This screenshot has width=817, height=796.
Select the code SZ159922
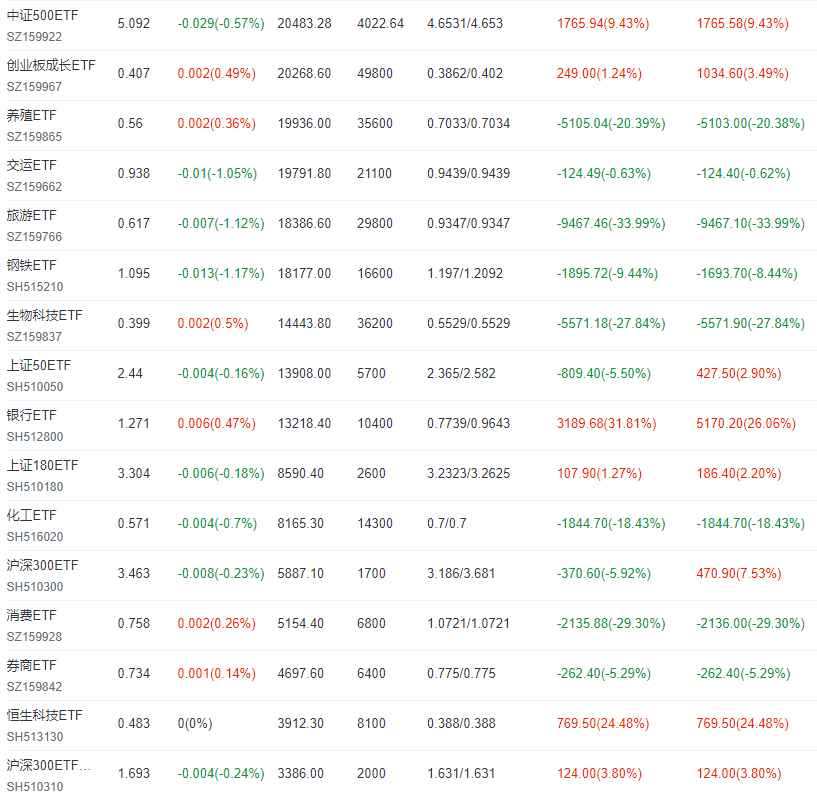34,37
